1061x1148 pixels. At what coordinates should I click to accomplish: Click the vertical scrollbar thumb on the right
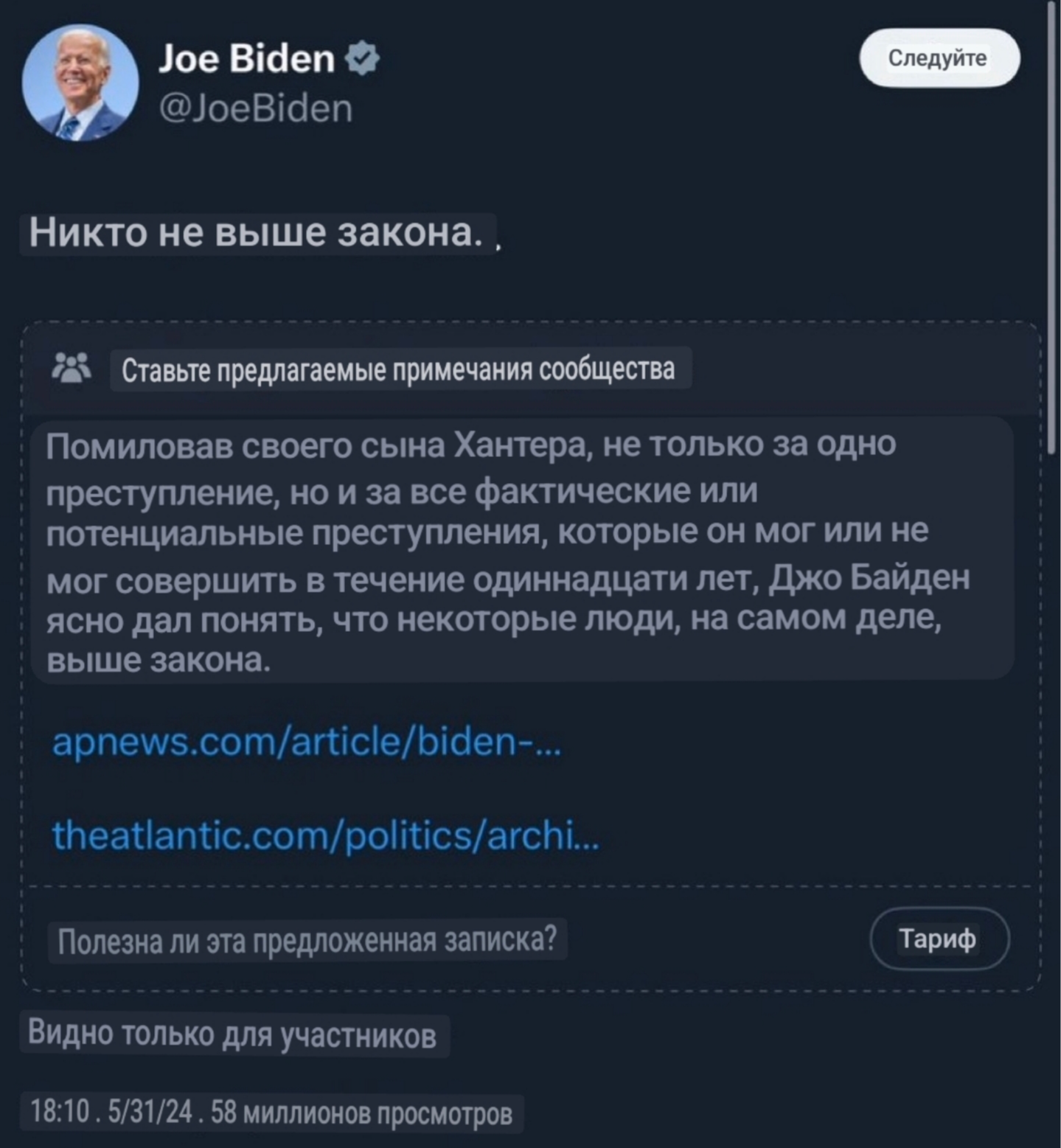[x=1051, y=221]
